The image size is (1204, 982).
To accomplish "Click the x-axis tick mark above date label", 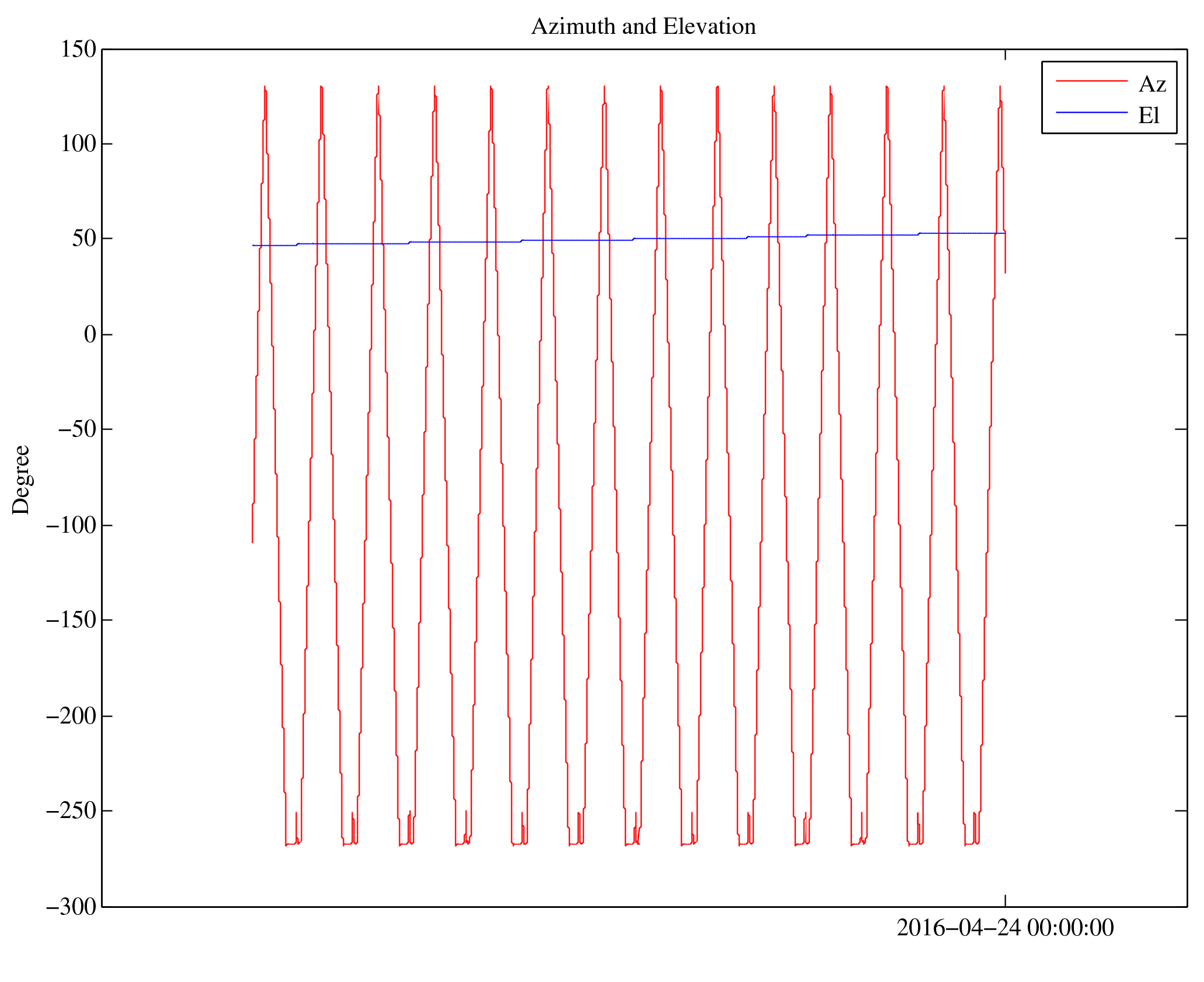I will click(x=1005, y=900).
